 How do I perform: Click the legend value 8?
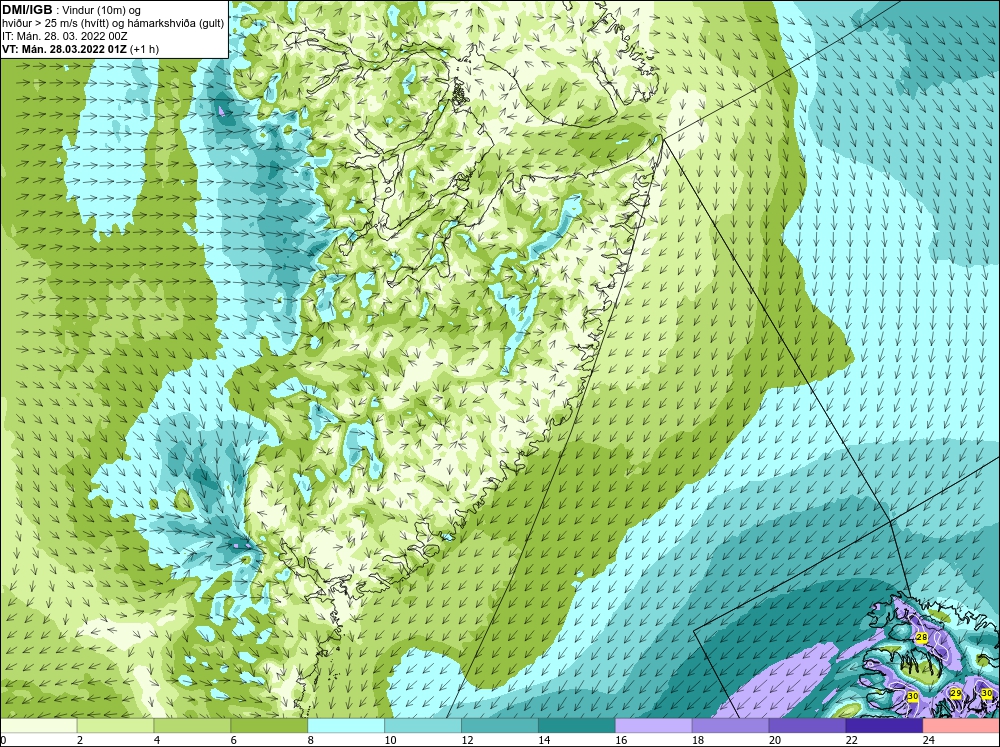point(311,740)
